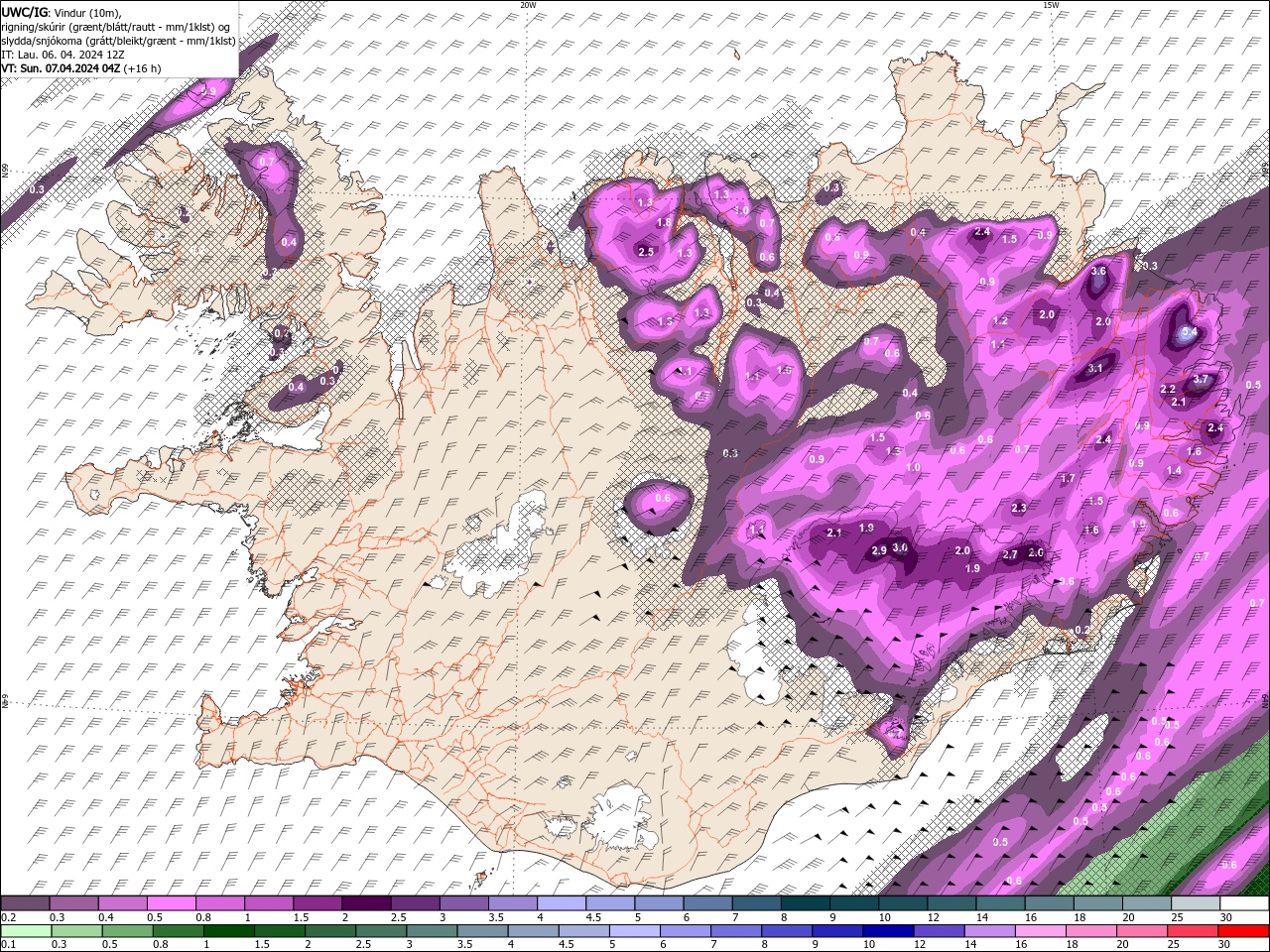Click the violet 12 swatch in lower legend row
1270x952 pixels.
(939, 931)
